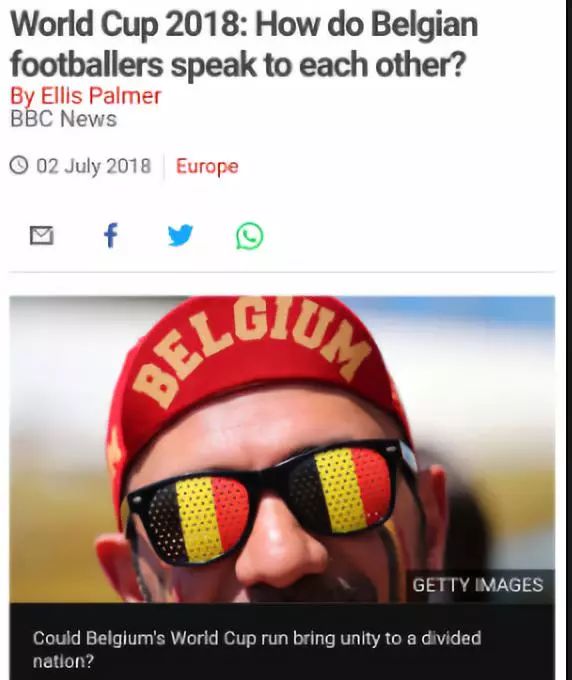
Task: Open the Belgium fan photo
Action: pyautogui.click(x=282, y=449)
